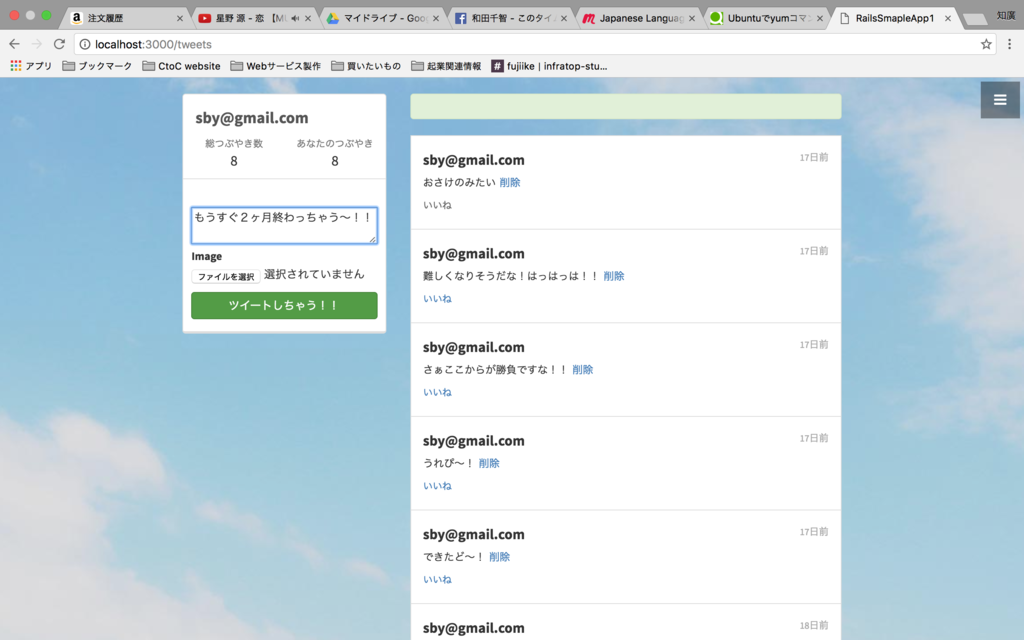
Task: Click the 18日前 timestamp of the last tweet
Action: (814, 626)
